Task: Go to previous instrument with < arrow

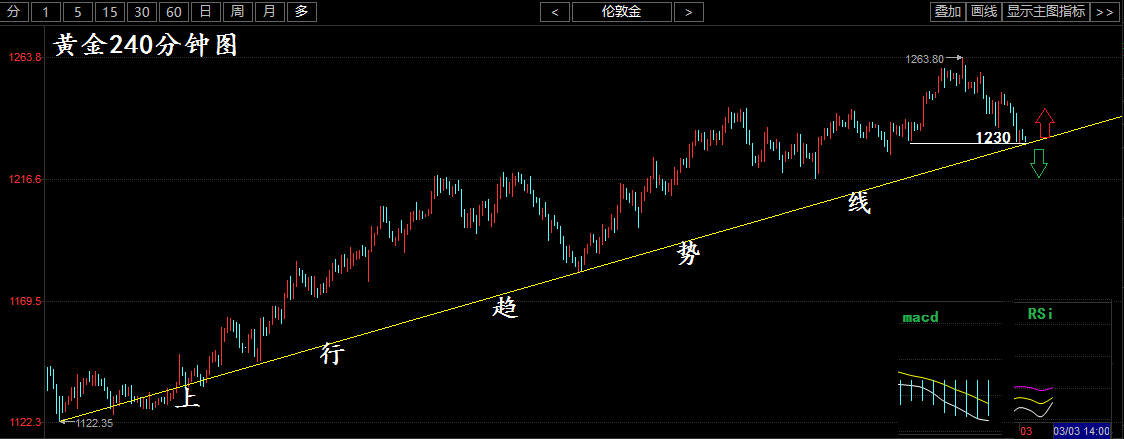Action: 555,12
